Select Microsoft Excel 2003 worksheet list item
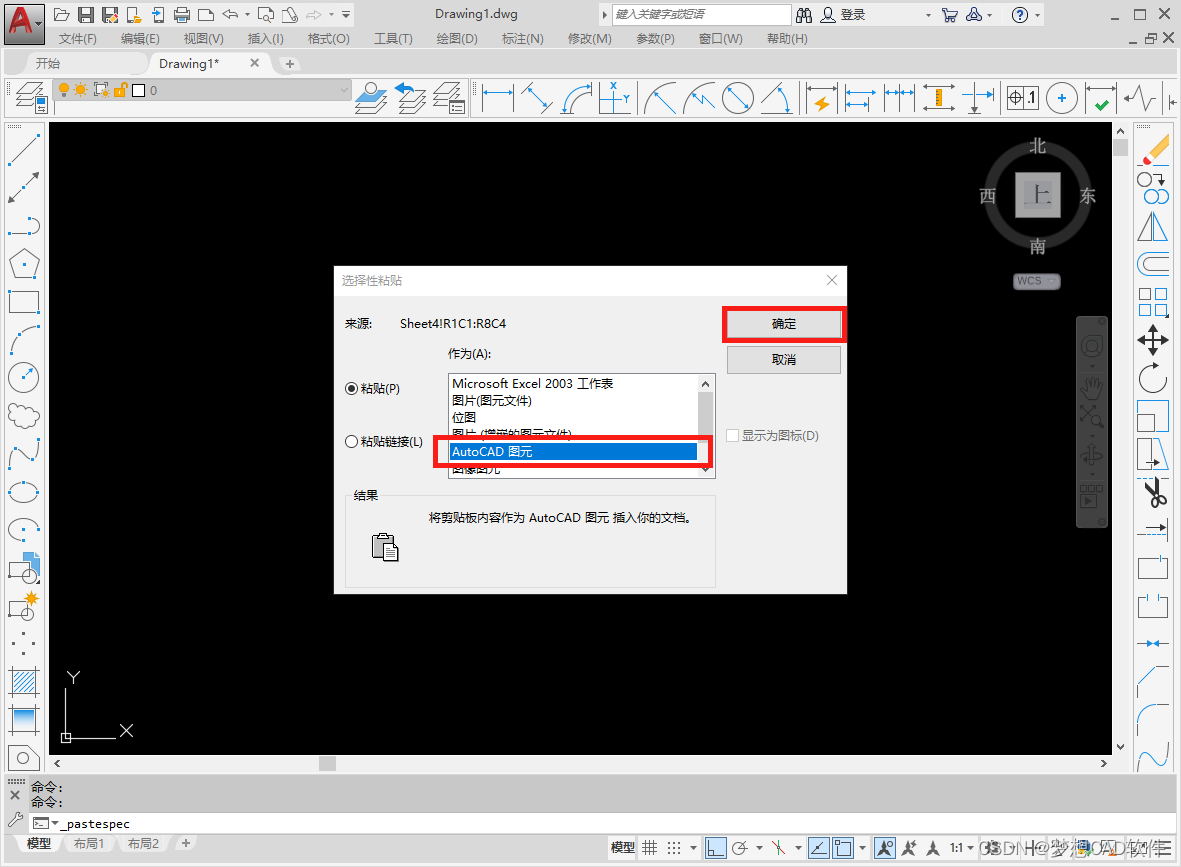 click(x=573, y=383)
